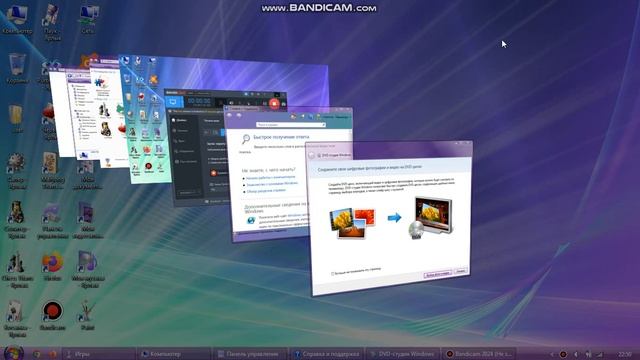Click the volume tray icon

[576, 354]
